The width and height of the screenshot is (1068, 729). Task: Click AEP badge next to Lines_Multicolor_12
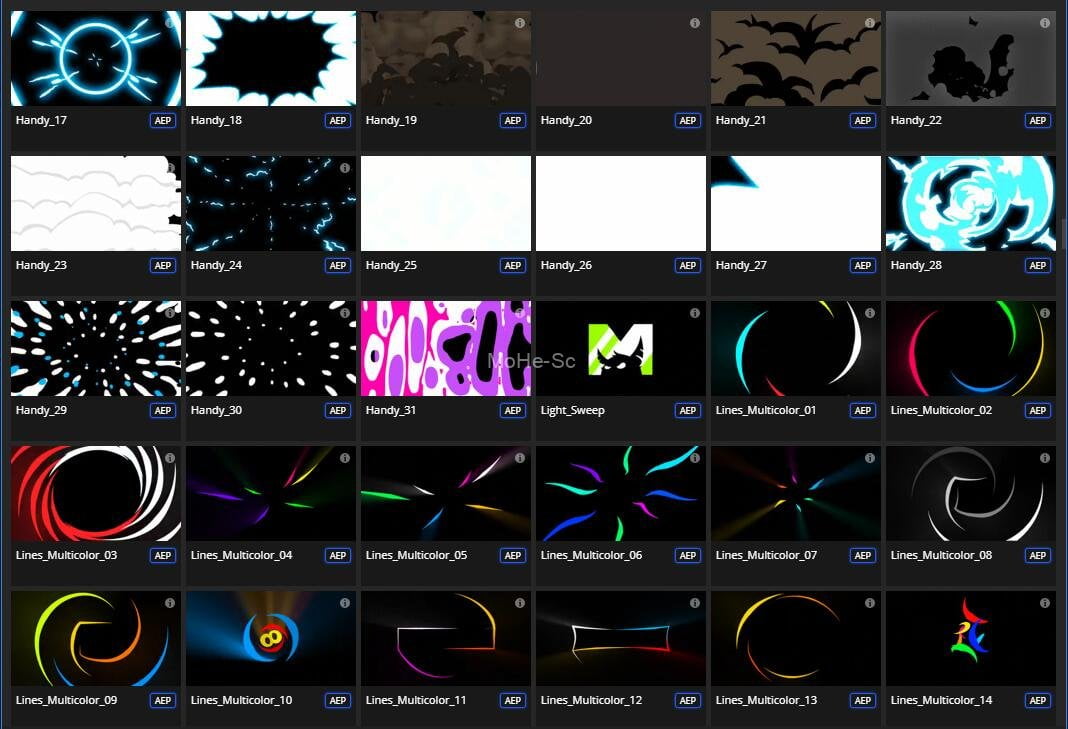[688, 701]
